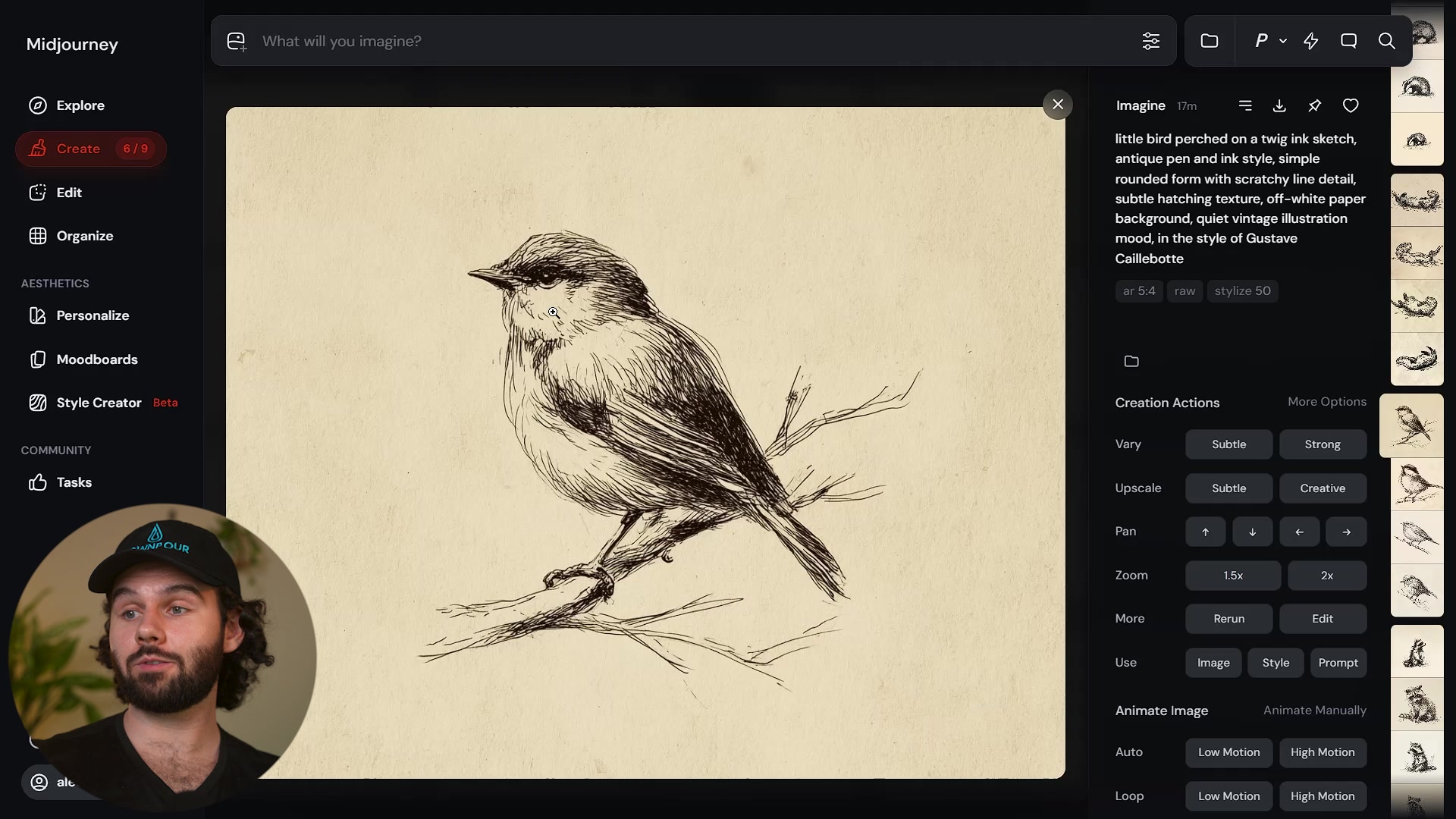
Task: Pan image left
Action: 1299,532
